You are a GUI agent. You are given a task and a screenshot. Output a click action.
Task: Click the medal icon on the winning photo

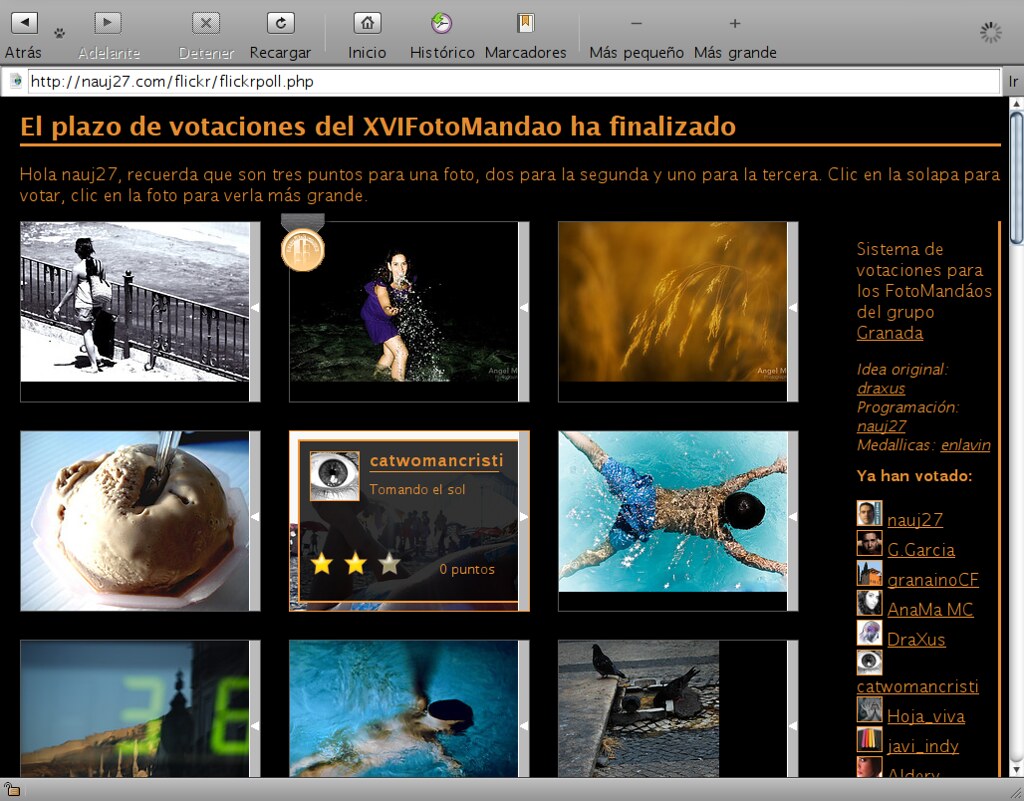(303, 249)
